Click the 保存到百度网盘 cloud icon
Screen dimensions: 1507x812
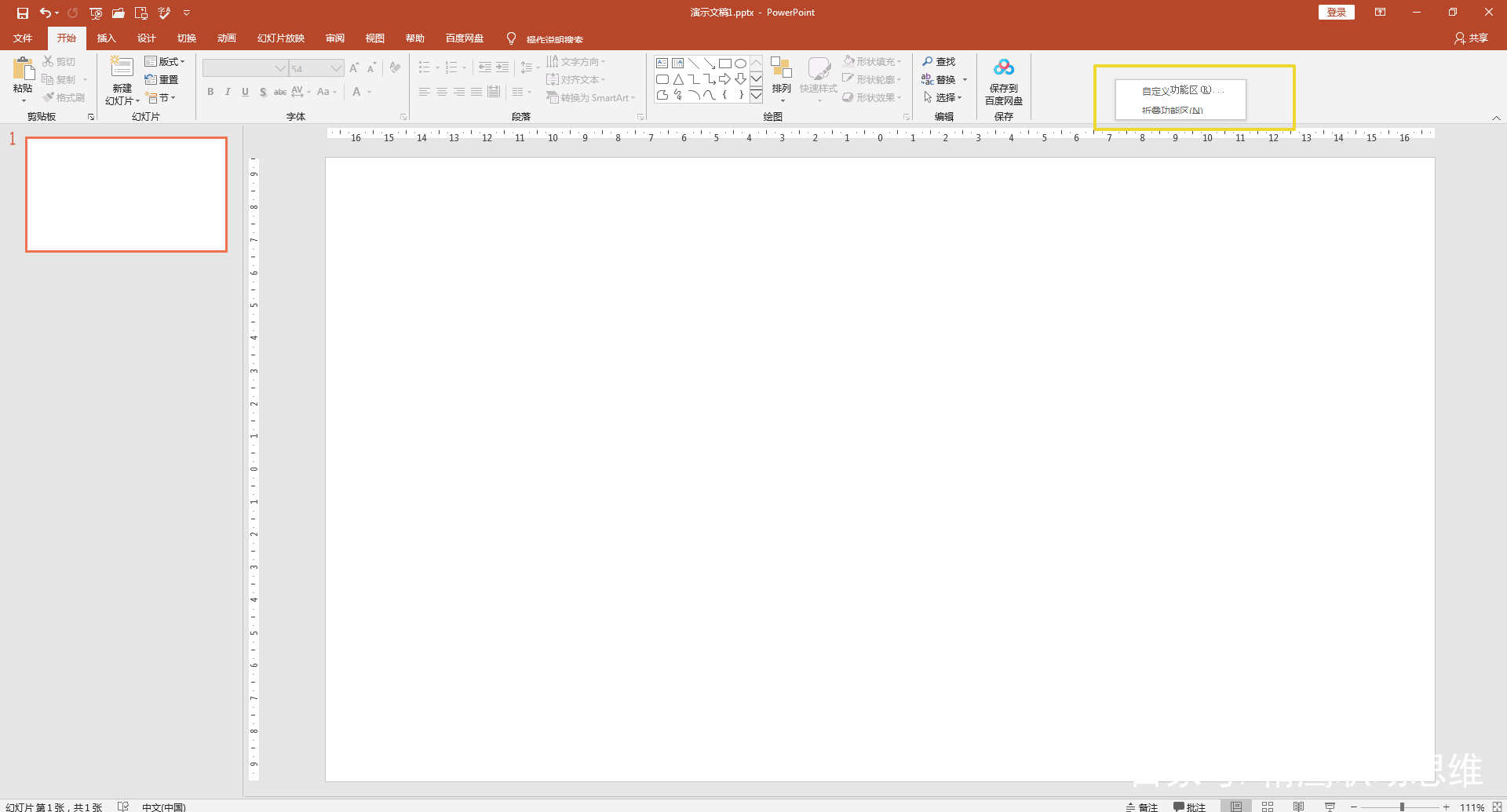1004,67
